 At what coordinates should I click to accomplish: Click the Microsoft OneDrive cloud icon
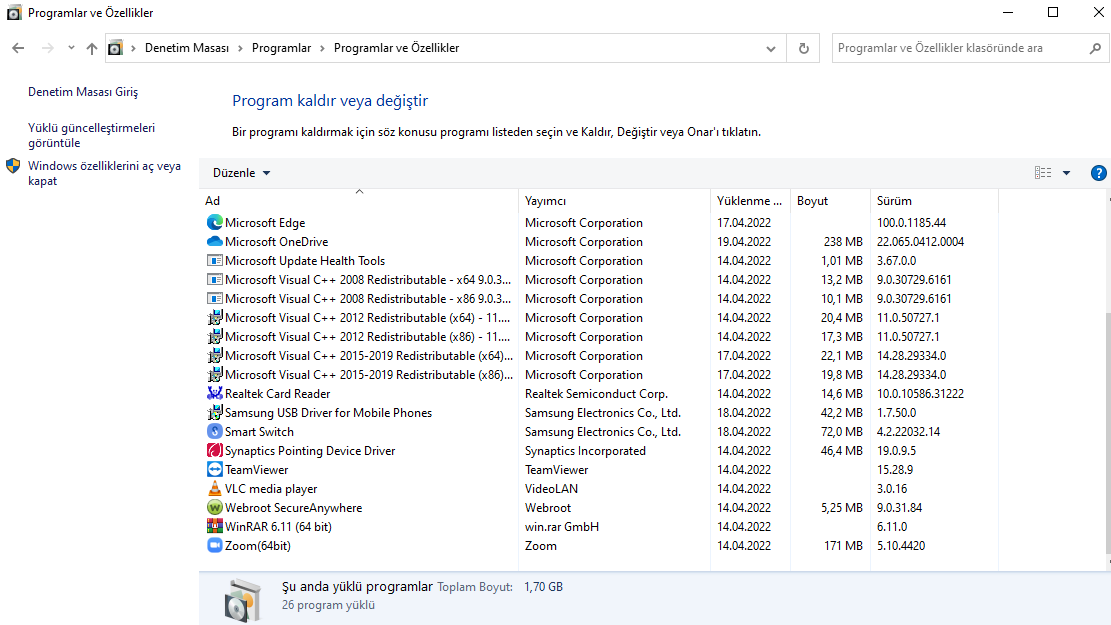click(213, 241)
